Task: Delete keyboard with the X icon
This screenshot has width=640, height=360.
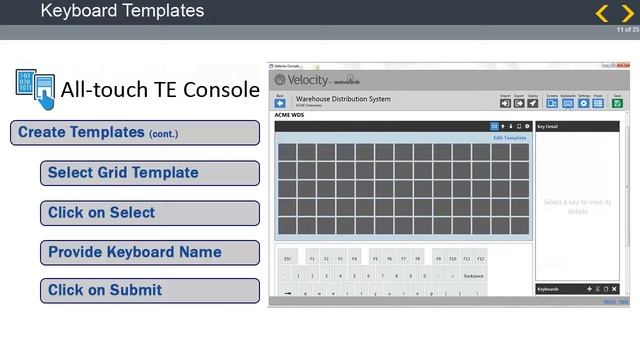Action: pyautogui.click(x=614, y=289)
